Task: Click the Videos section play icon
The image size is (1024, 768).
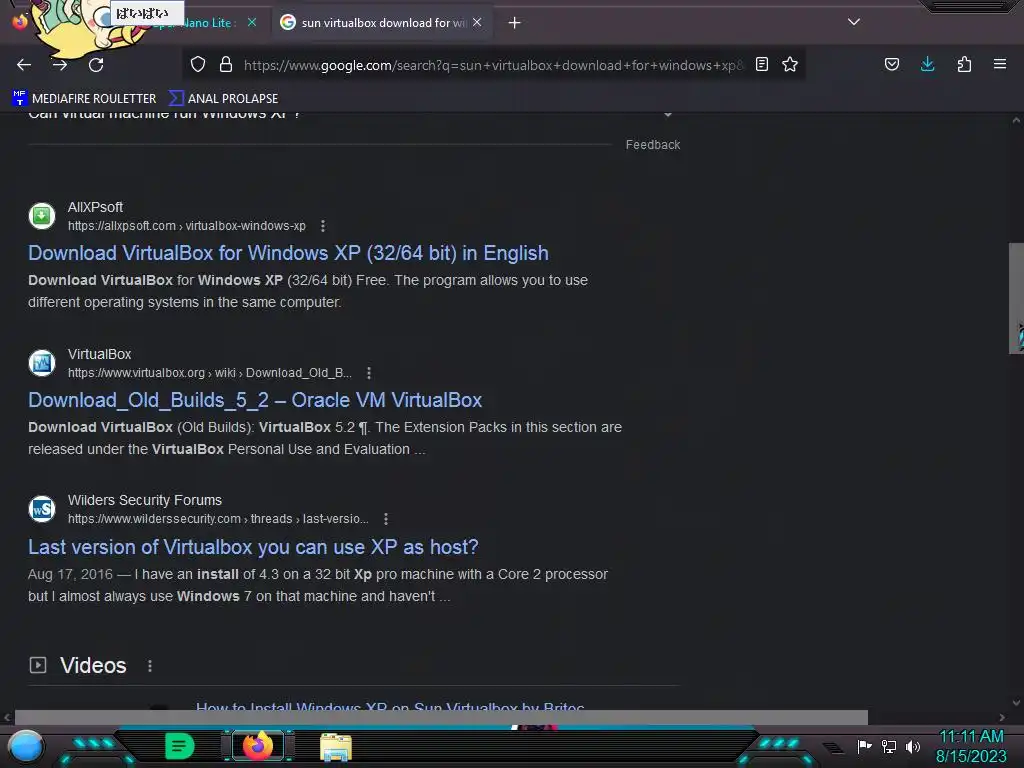Action: [x=38, y=665]
